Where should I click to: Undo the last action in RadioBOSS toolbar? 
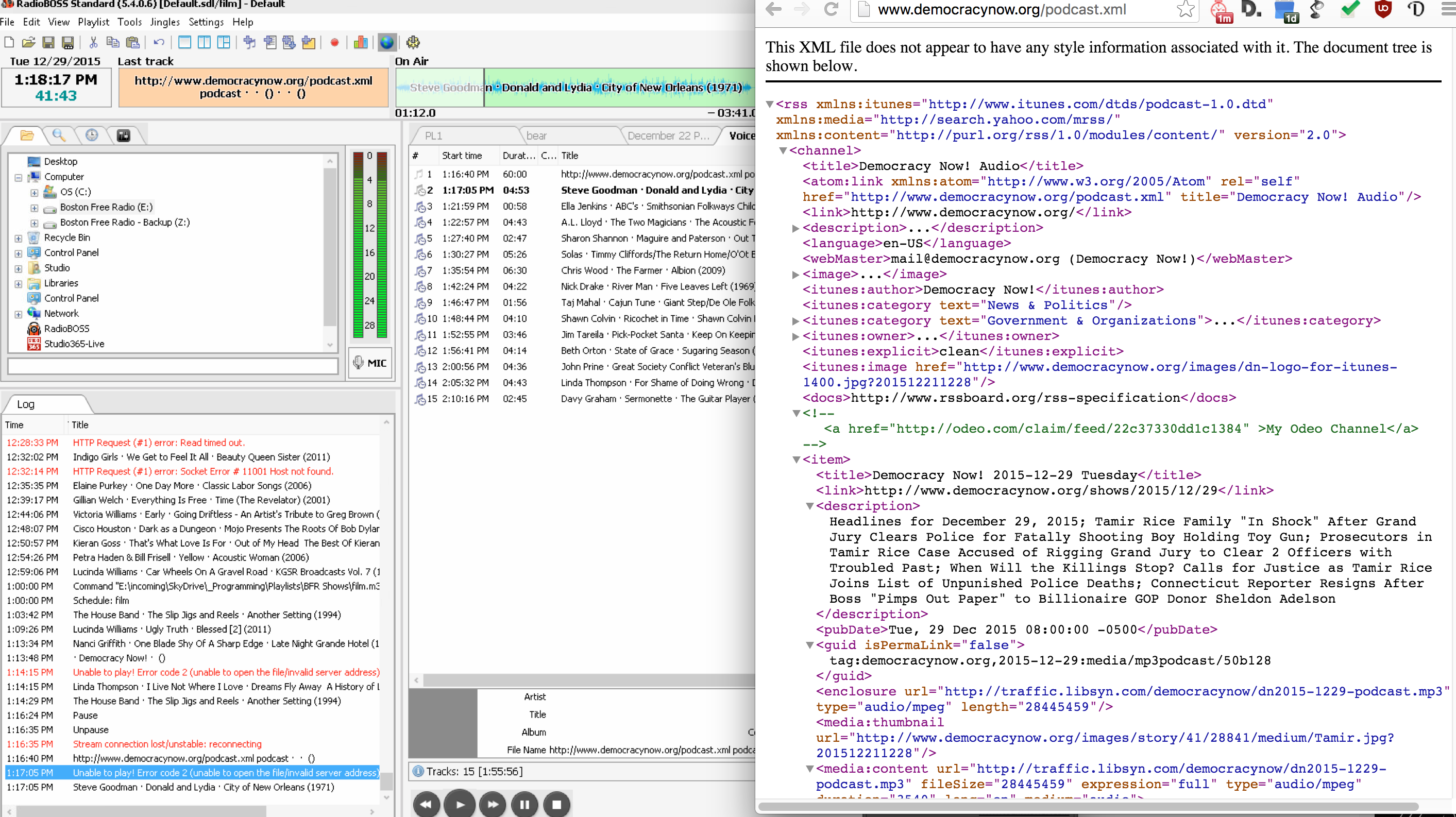point(159,42)
